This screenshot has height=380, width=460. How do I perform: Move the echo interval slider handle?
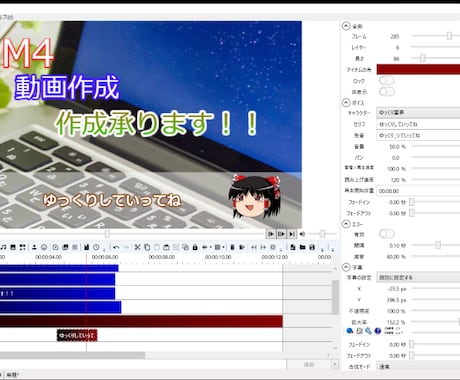438,245
